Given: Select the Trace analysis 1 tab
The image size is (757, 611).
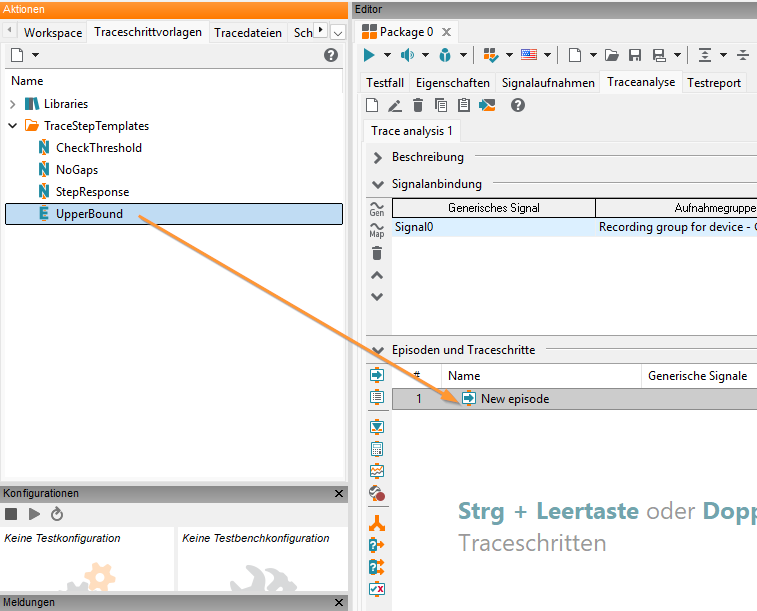Looking at the screenshot, I should coord(412,131).
